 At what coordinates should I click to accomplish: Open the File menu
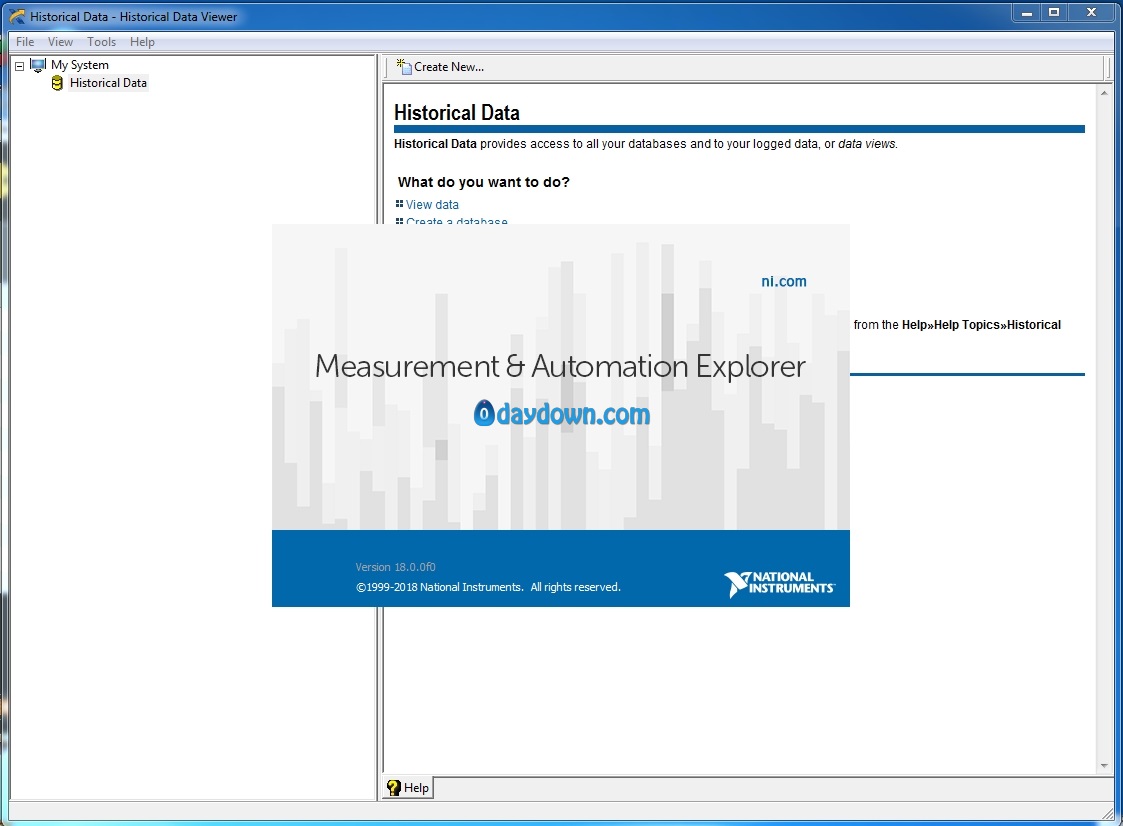(x=25, y=42)
